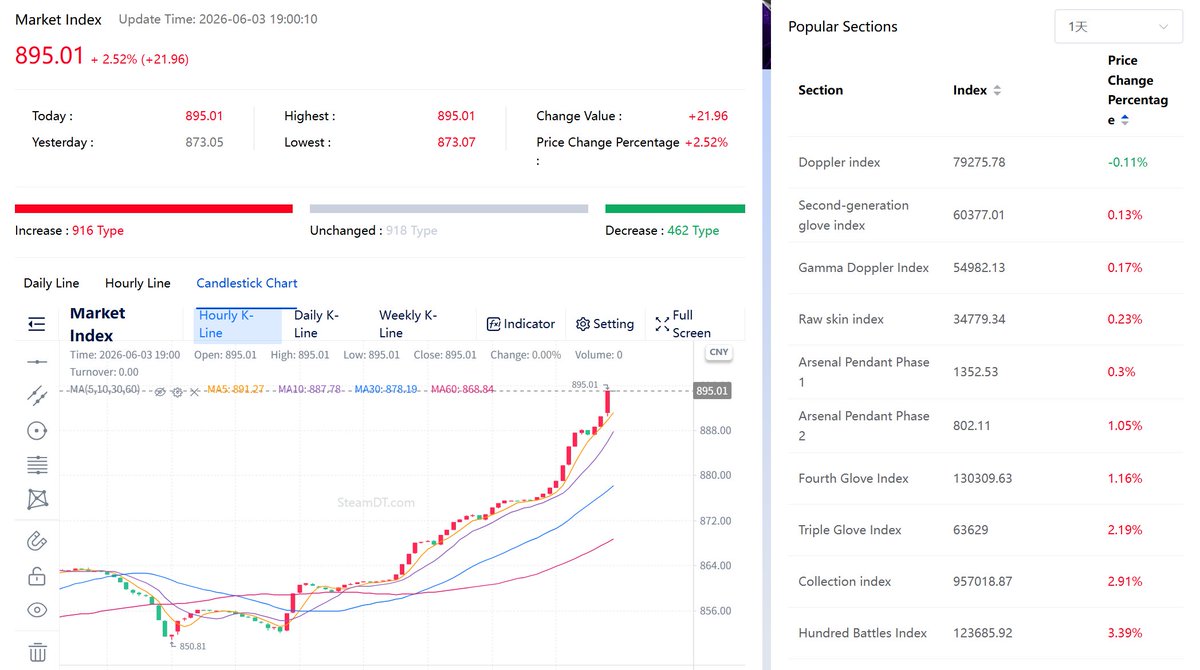The image size is (1200, 670).
Task: Click Arsenal Pendant Phase 2
Action: point(864,426)
